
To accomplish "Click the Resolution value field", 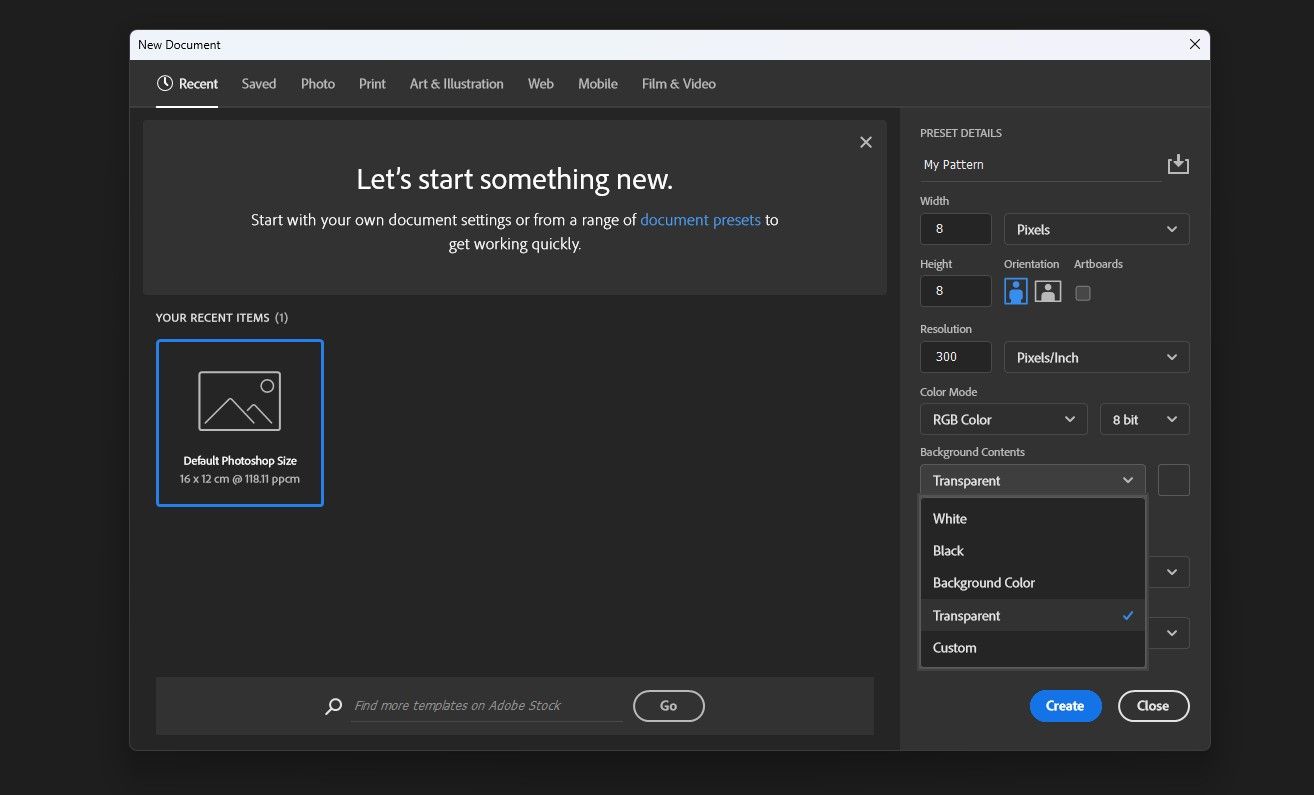I will point(956,357).
